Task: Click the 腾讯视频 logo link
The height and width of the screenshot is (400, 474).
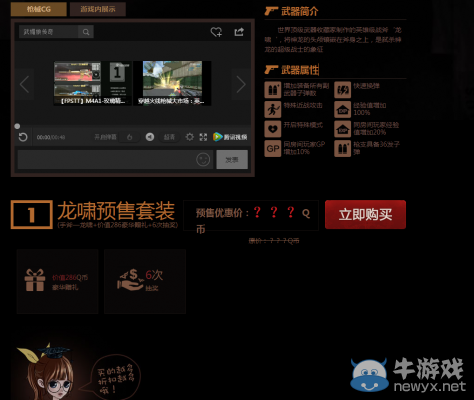Action: [230, 137]
